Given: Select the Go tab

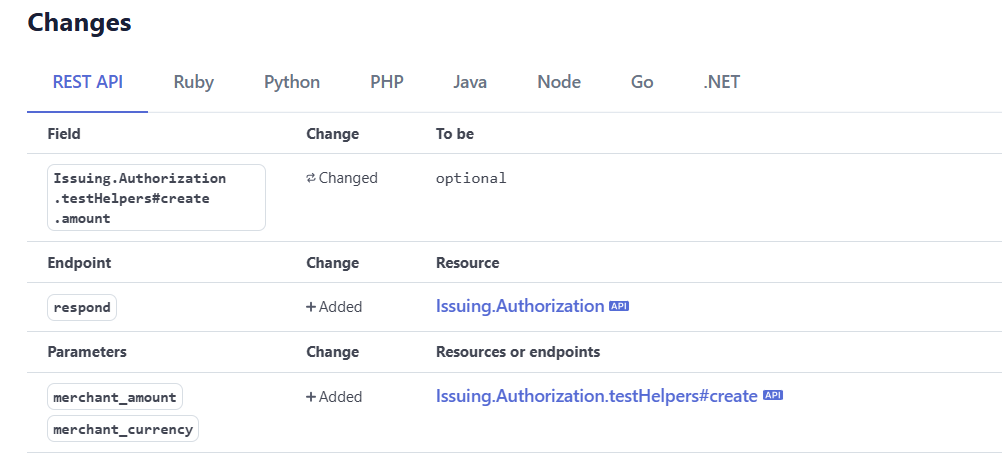Looking at the screenshot, I should click(642, 82).
